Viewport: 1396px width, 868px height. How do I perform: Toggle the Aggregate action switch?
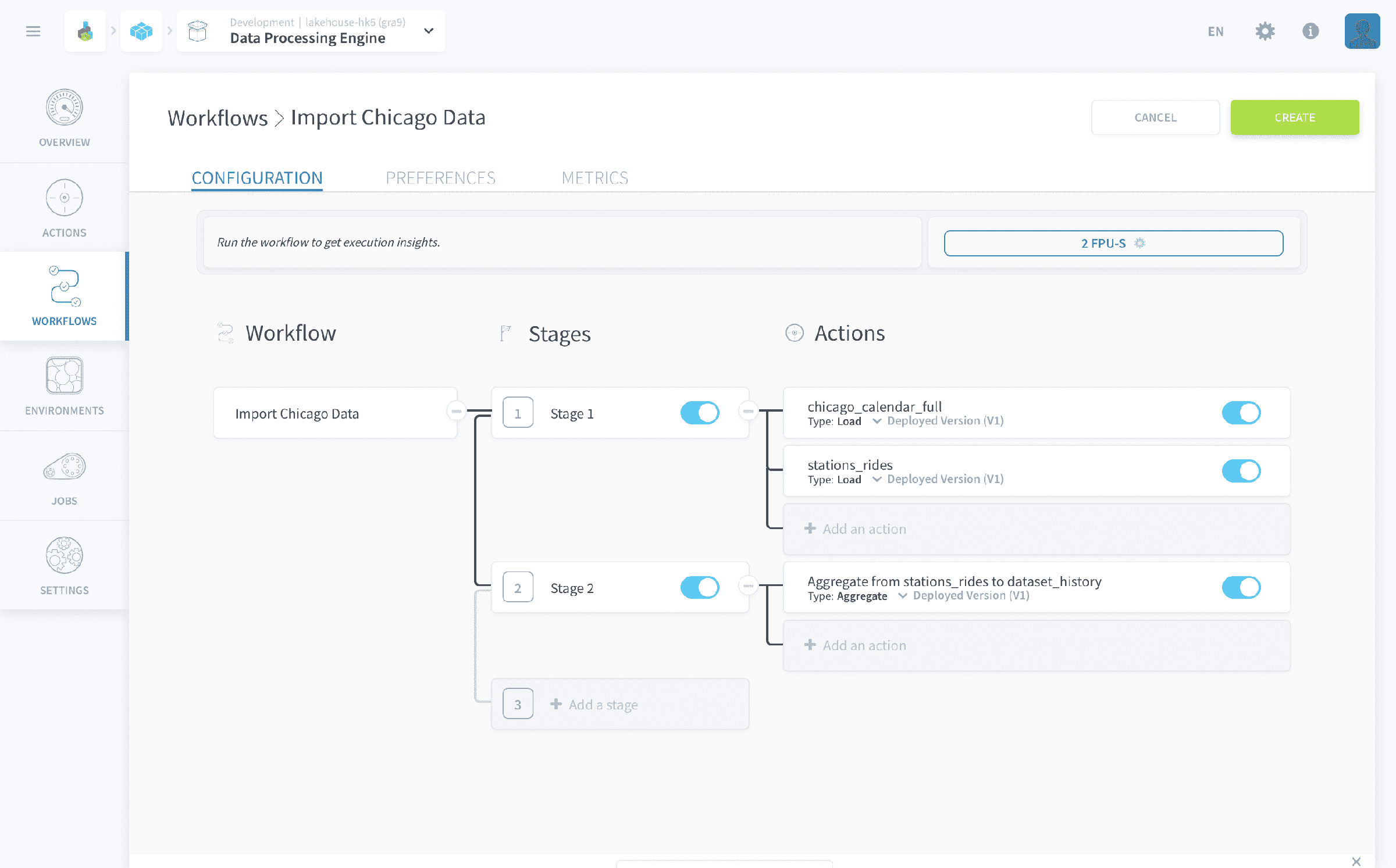(1241, 587)
